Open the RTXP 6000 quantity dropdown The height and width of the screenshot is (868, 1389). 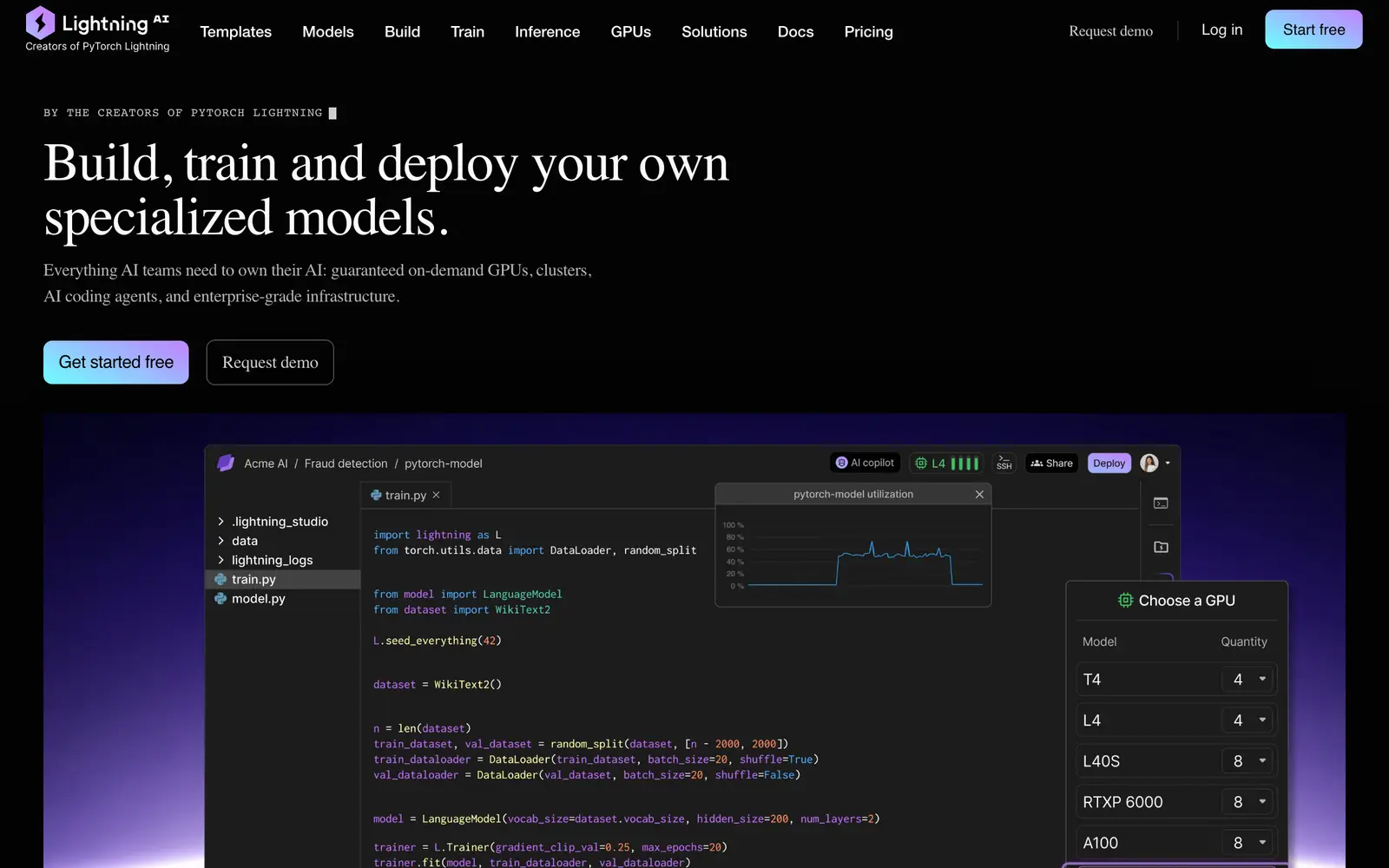tap(1247, 802)
